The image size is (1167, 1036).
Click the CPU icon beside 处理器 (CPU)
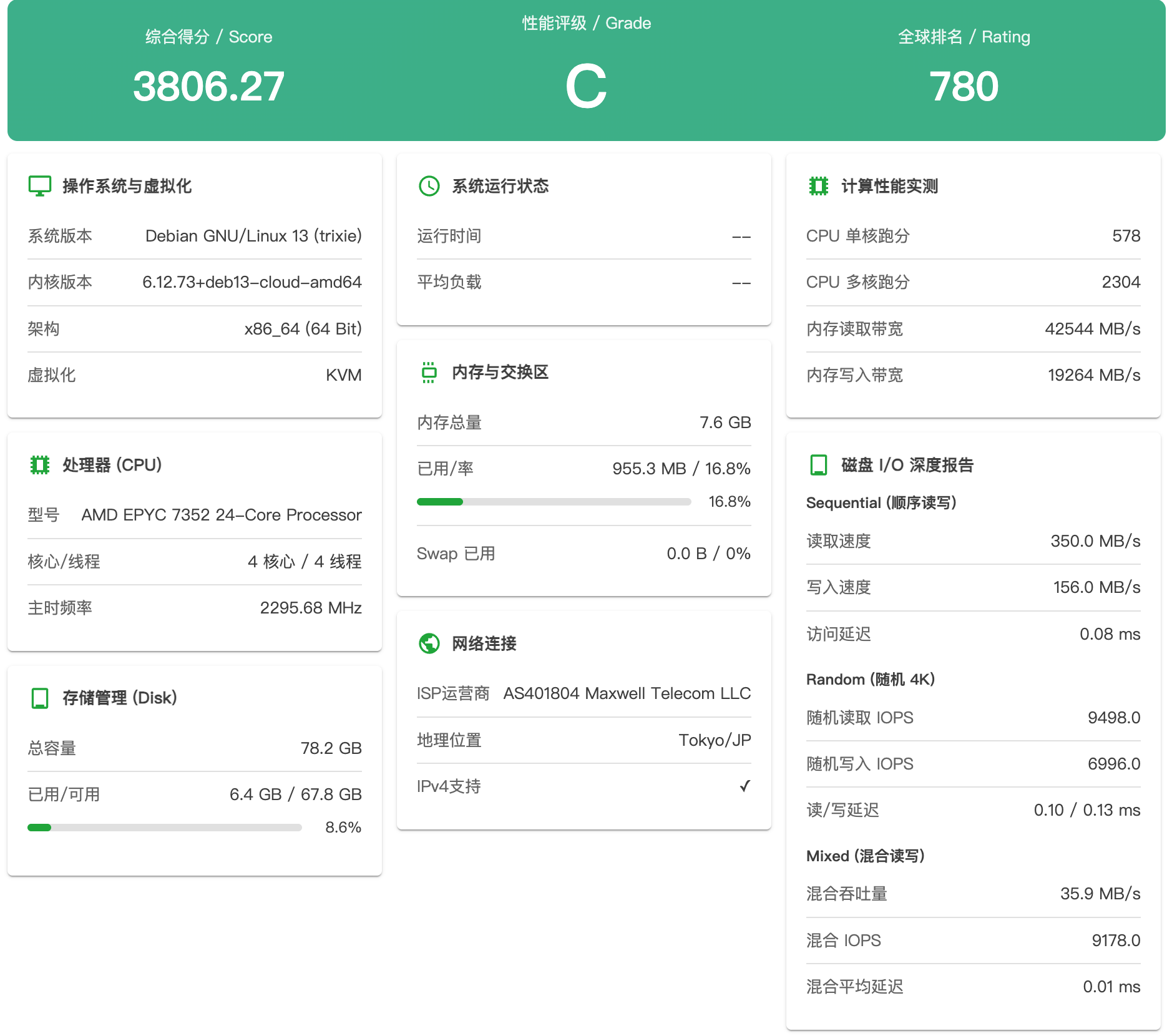pyautogui.click(x=40, y=465)
